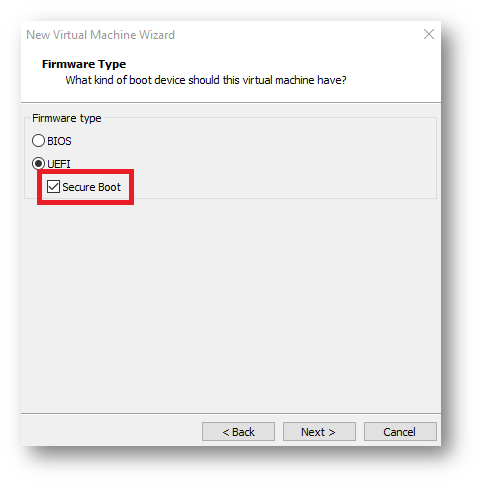Screen dimensions: 483x488
Task: Select the UEFI radio button
Action: pyautogui.click(x=38, y=164)
